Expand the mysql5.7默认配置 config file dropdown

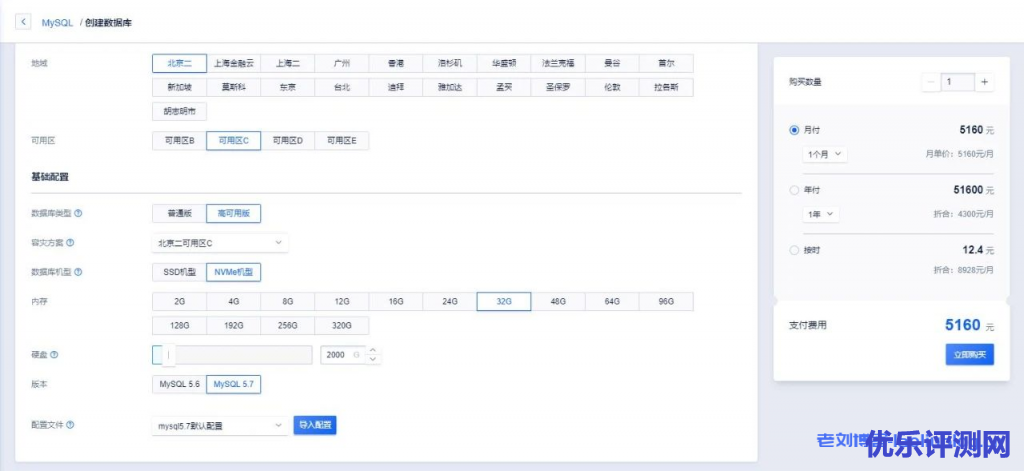pyautogui.click(x=219, y=425)
